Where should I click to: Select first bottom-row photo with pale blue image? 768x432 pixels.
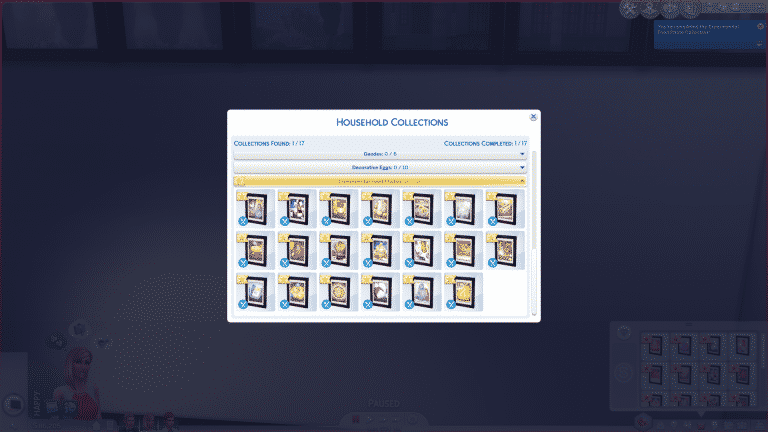coord(255,292)
